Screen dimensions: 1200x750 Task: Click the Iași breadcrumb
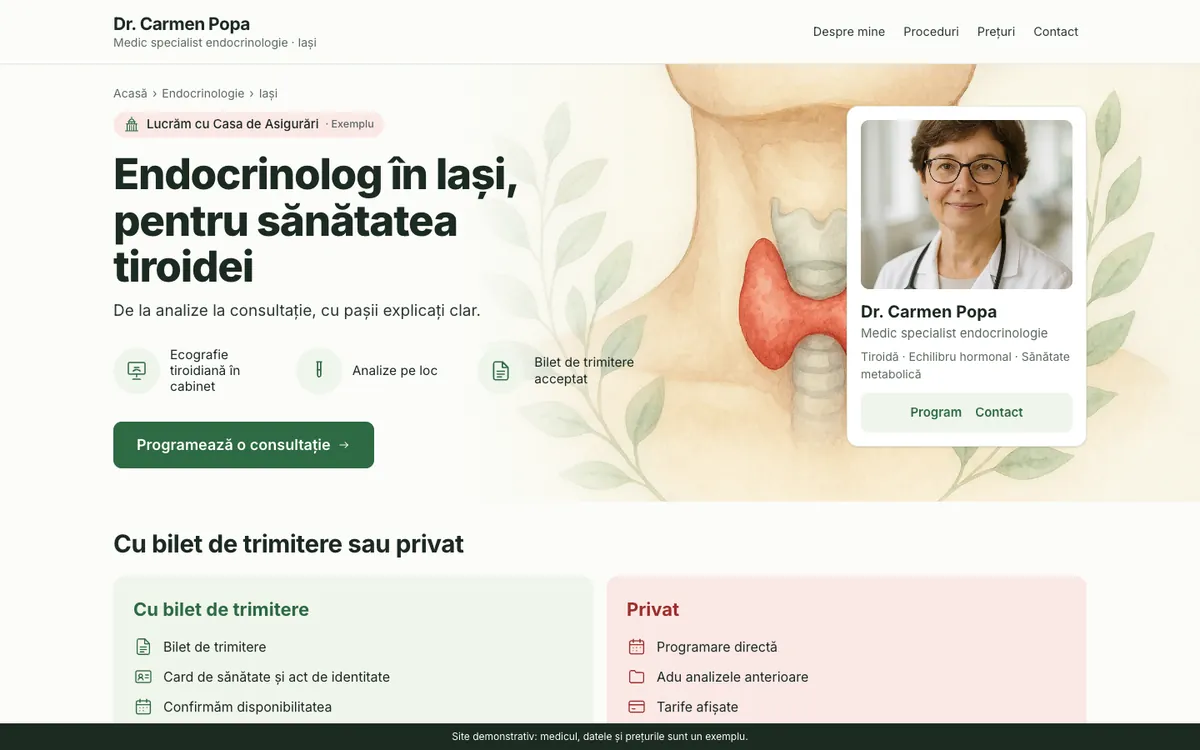tap(268, 93)
